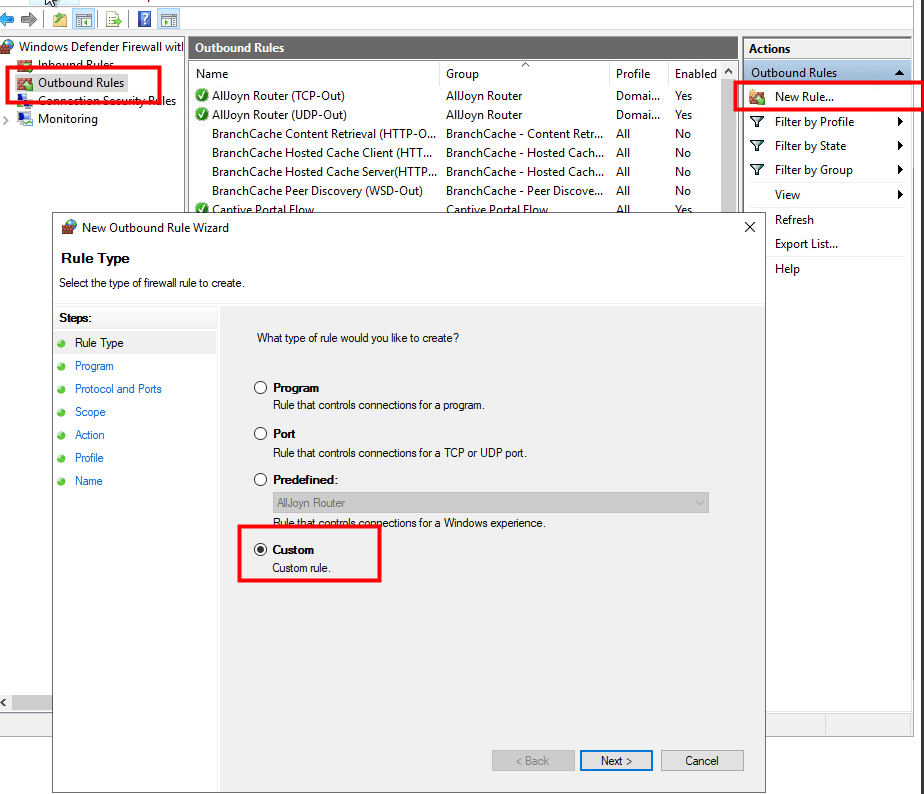
Task: Open the Protocol and Ports wizard step
Action: [118, 389]
